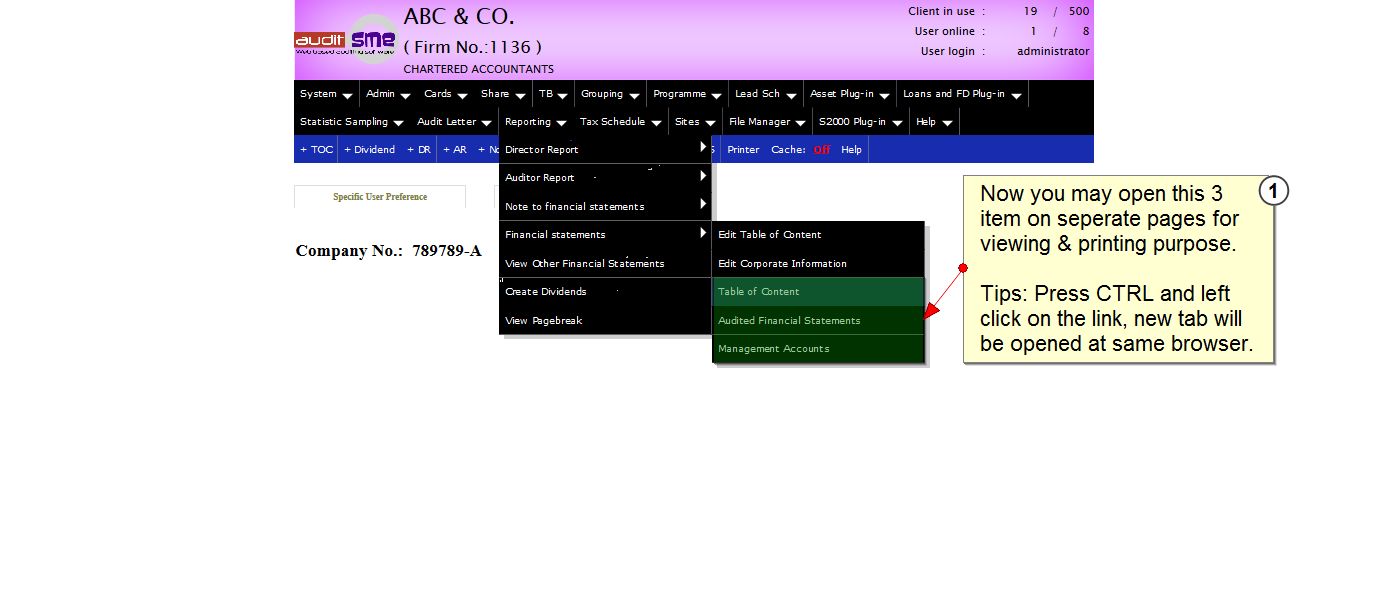The image size is (1389, 611).
Task: Open Create Dividends from Reporting menu
Action: point(546,292)
